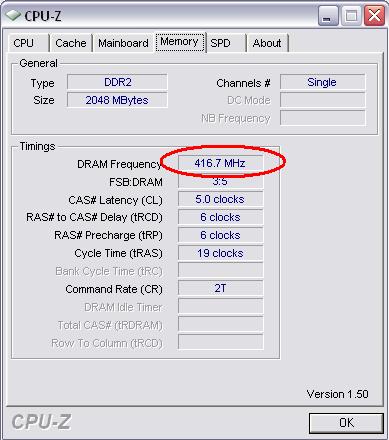Click the CAS# Latency value 5.0 clocks
This screenshot has width=389, height=440.
pos(220,199)
